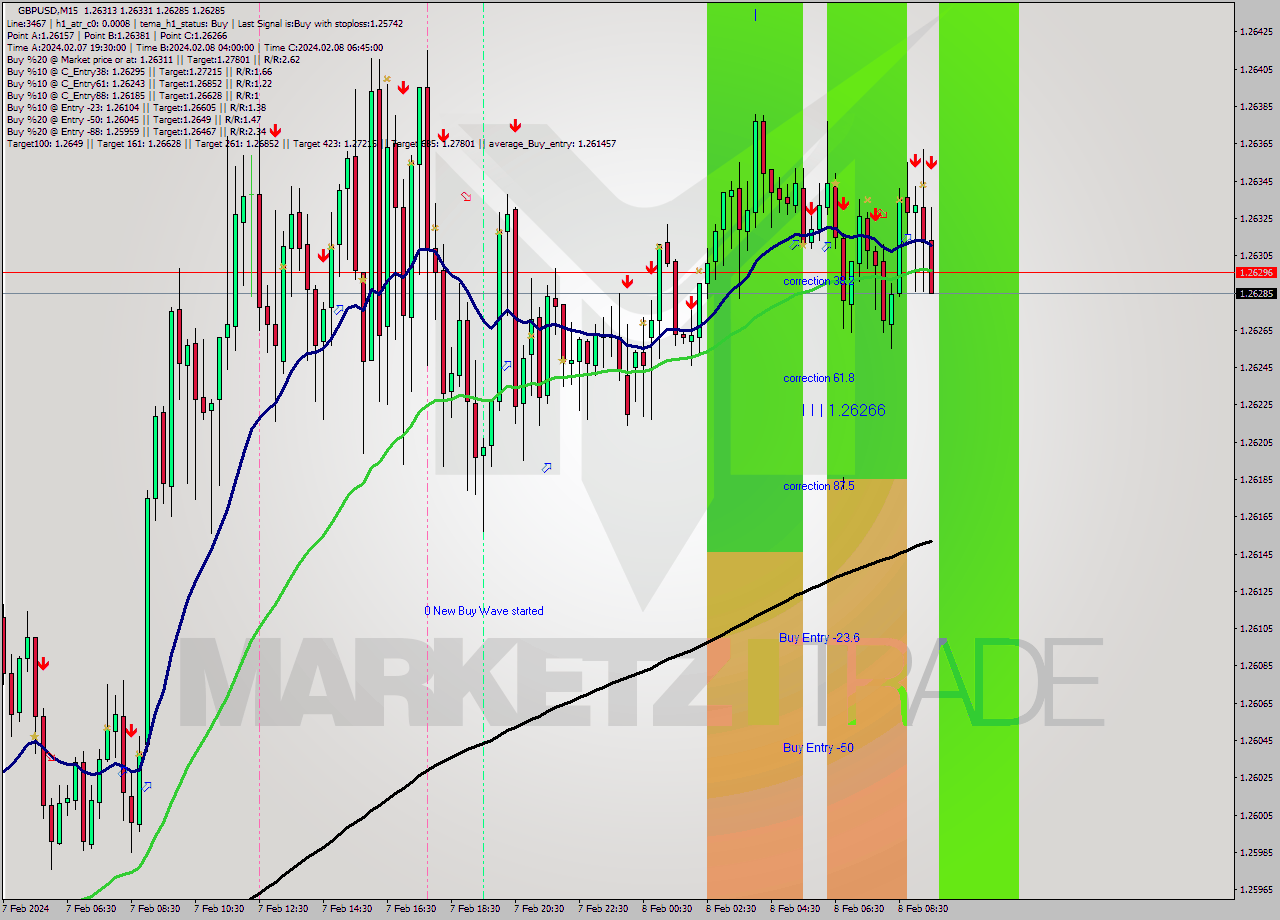The height and width of the screenshot is (920, 1280).
Task: Click the correction 87.5 chart label
Action: click(818, 486)
